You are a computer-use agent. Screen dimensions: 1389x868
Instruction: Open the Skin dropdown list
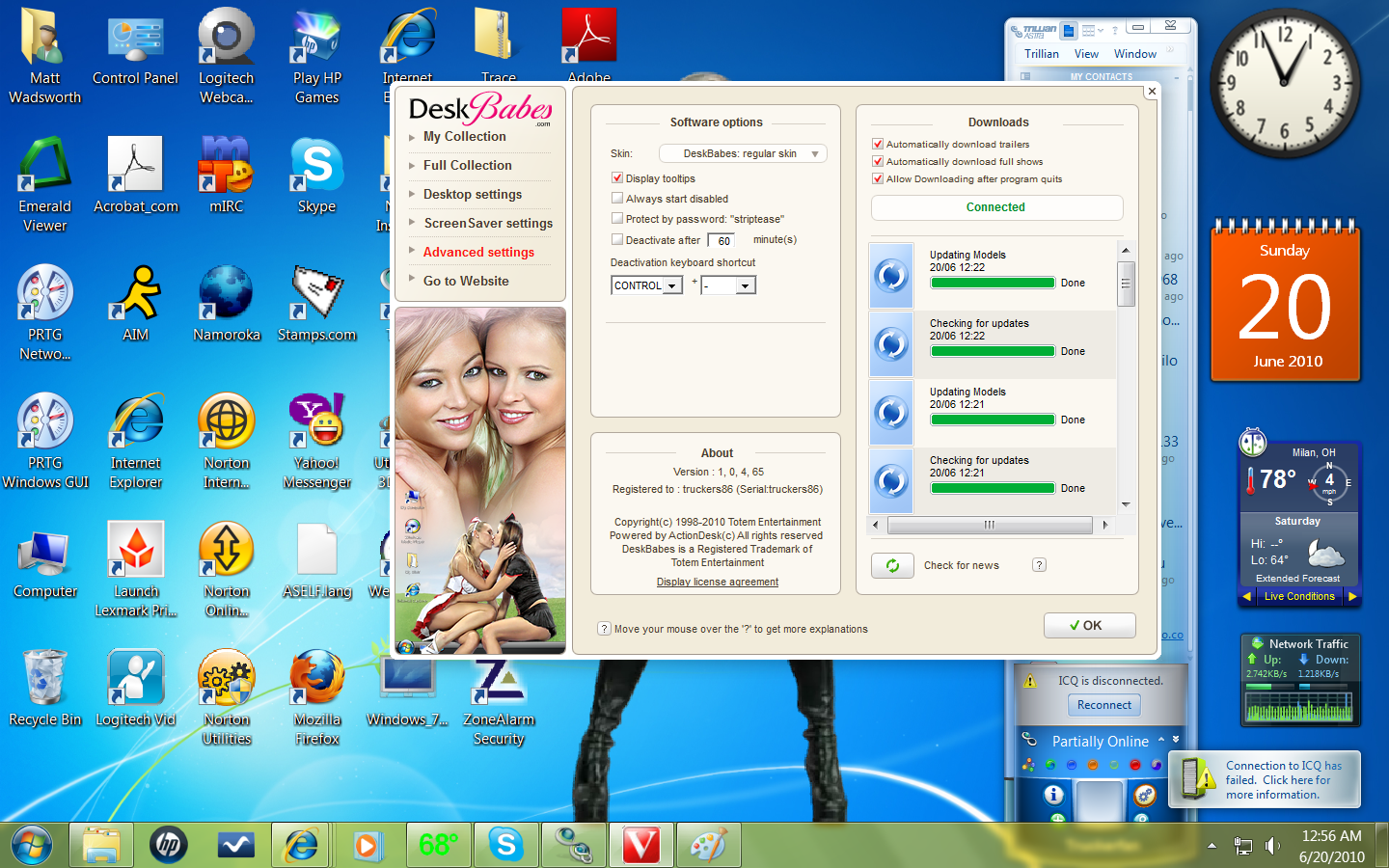743,153
